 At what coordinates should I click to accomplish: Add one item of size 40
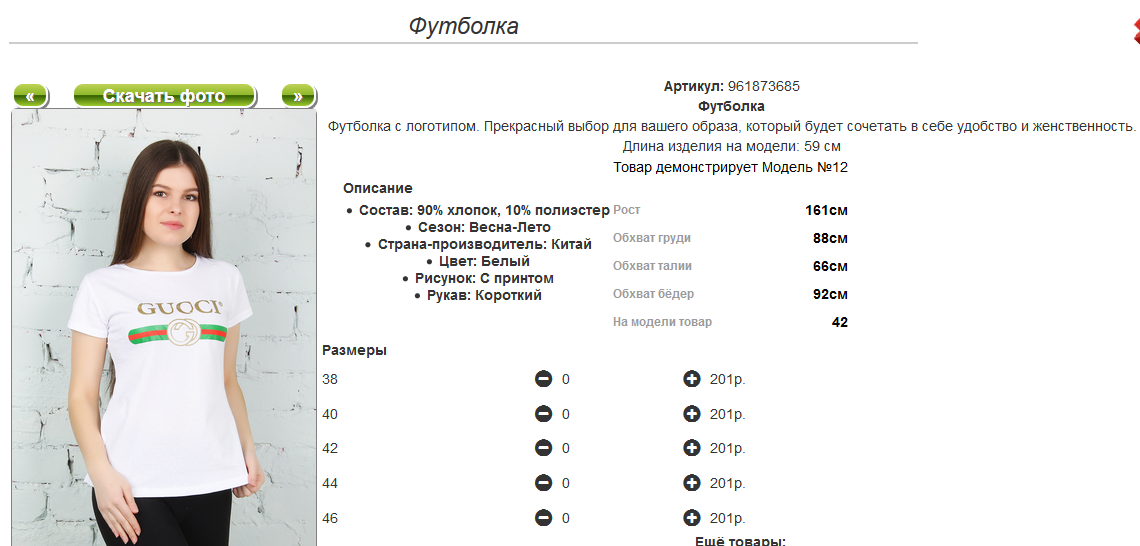pos(691,414)
